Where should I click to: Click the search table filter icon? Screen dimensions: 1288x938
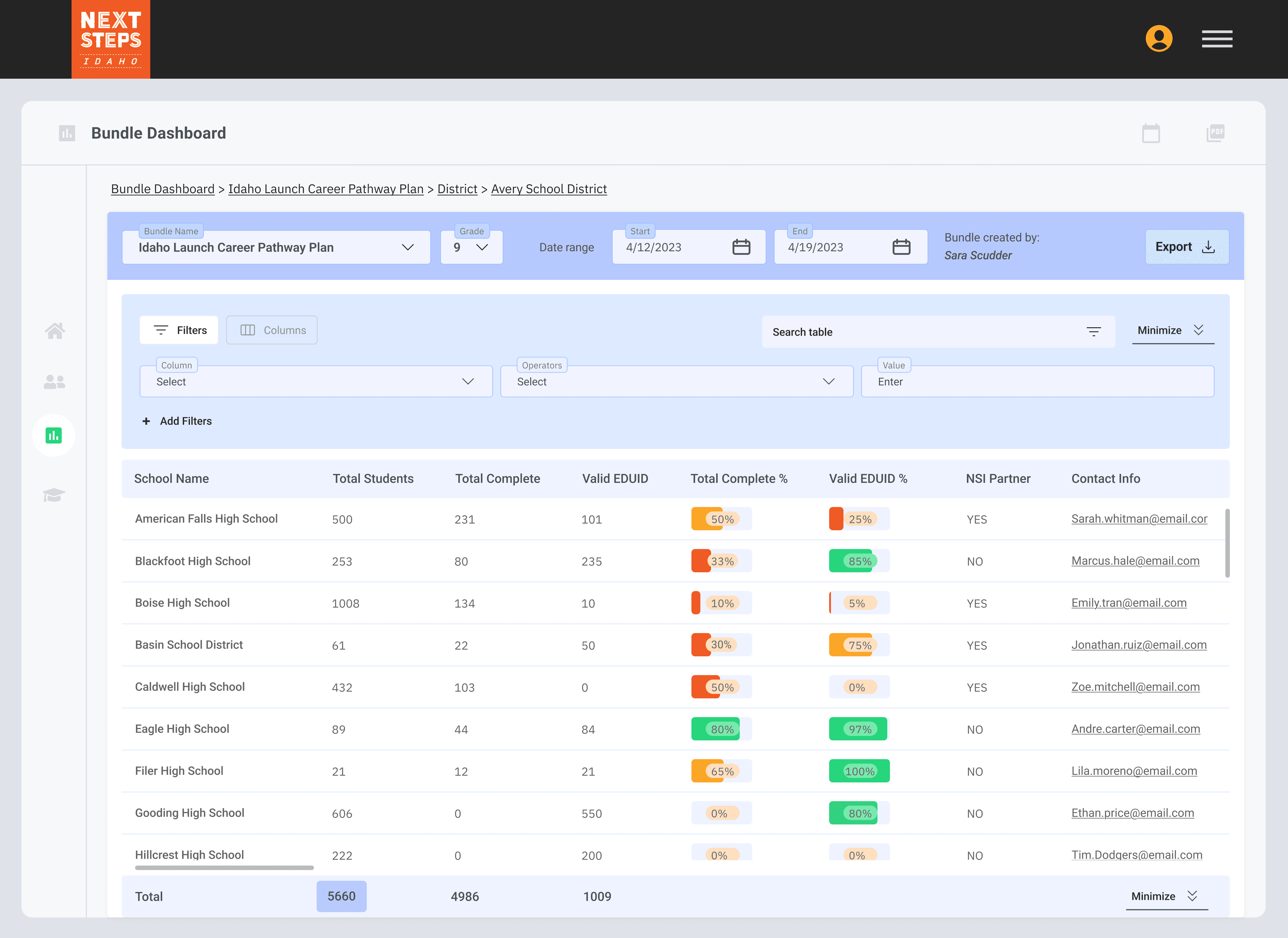(x=1093, y=331)
